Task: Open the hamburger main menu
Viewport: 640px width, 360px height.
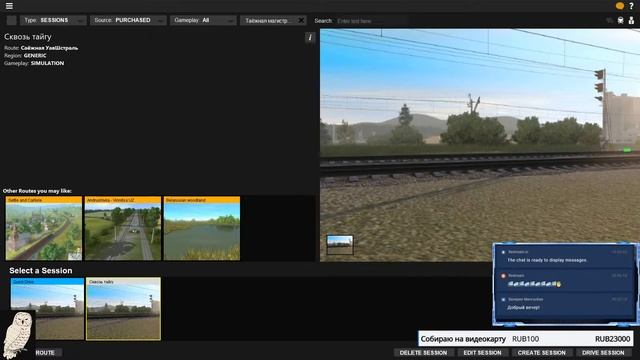Action: (9, 6)
